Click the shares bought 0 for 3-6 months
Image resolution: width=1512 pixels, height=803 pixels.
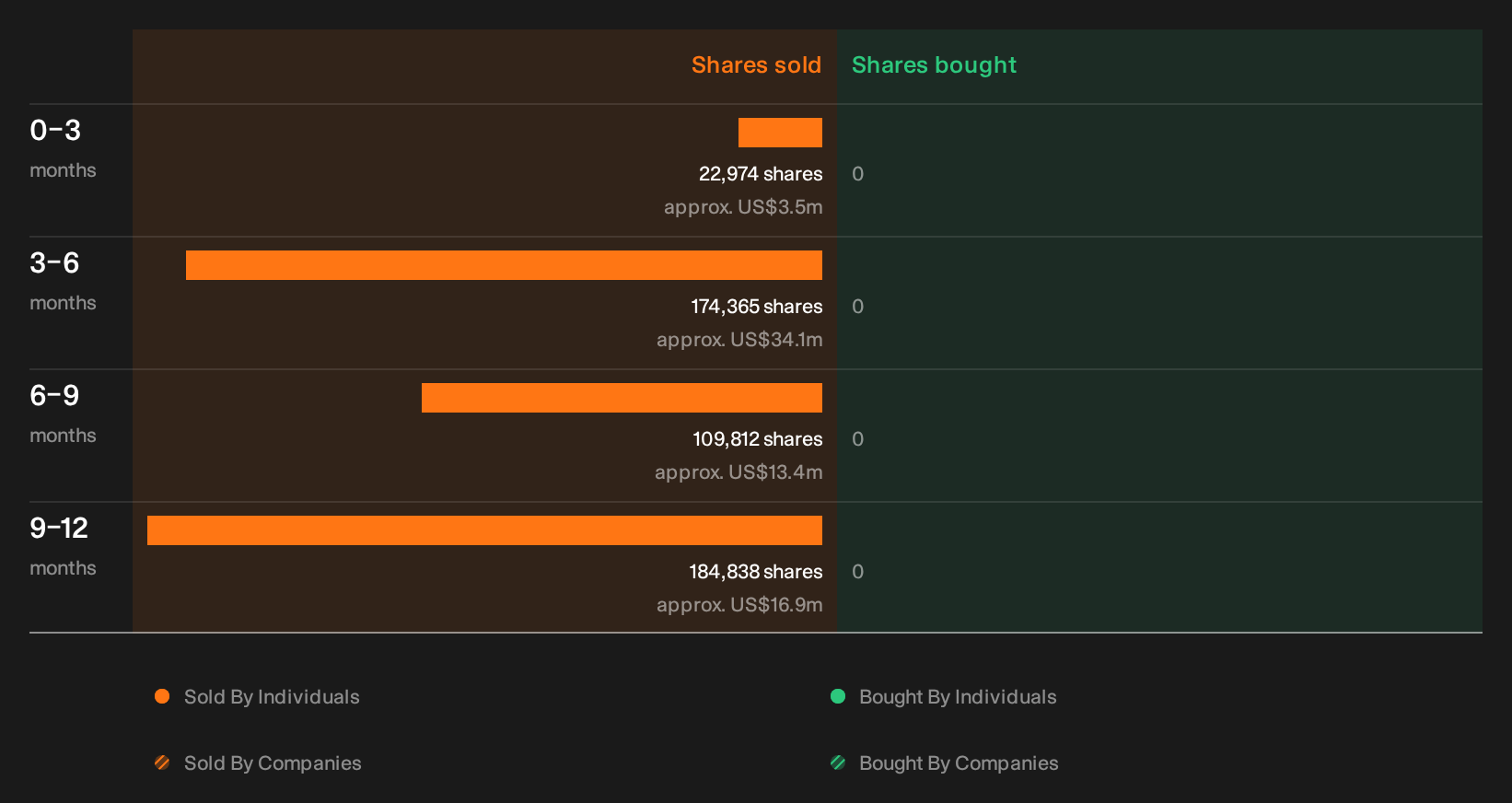pos(857,307)
